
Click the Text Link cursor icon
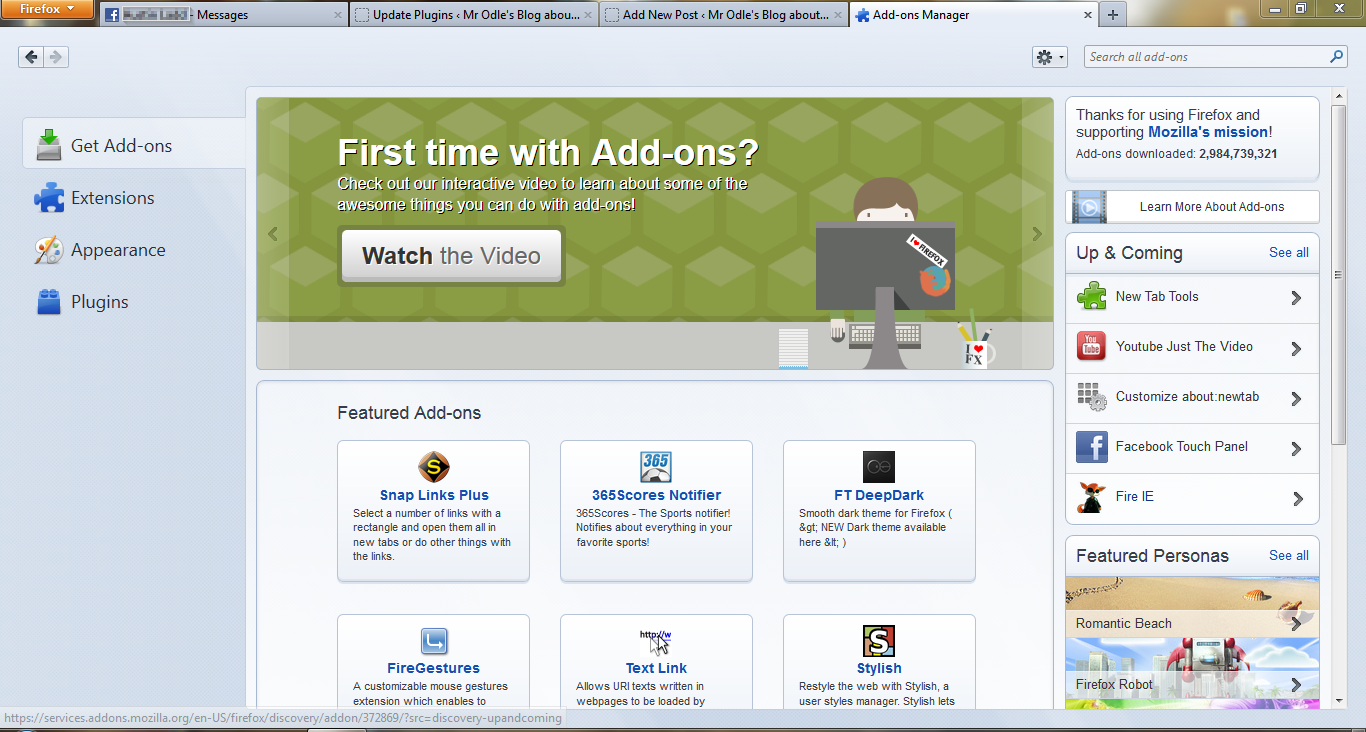[x=656, y=641]
